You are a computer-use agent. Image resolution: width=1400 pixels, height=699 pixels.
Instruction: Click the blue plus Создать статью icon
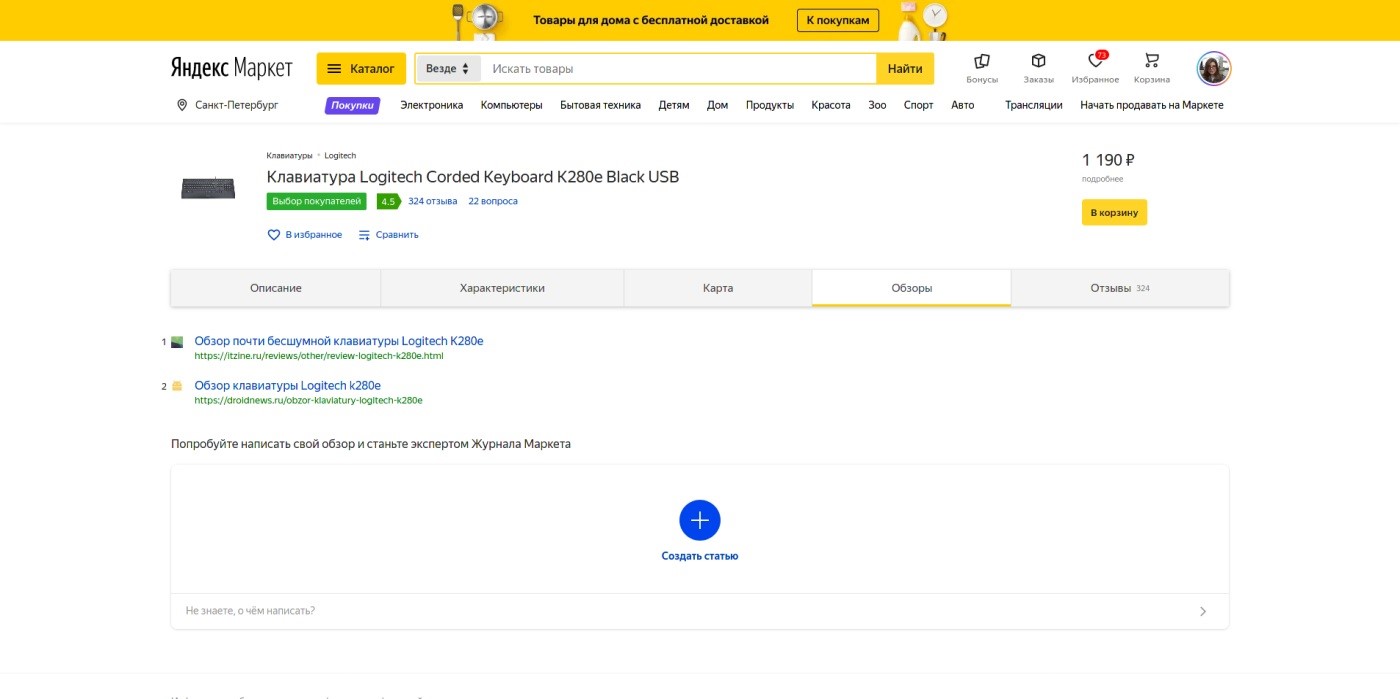[x=700, y=520]
